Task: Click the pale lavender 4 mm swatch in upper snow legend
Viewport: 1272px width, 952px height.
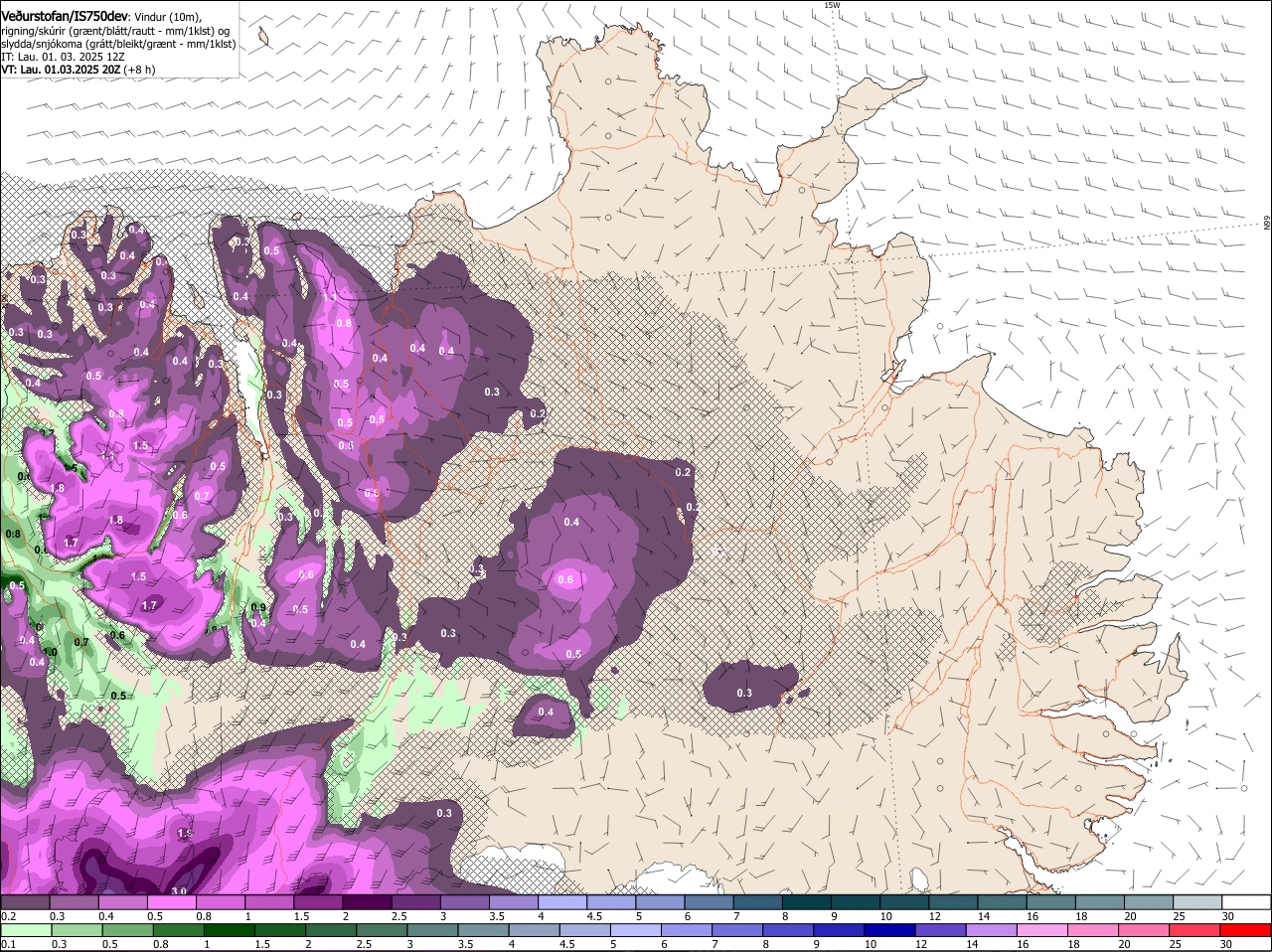Action: click(562, 901)
